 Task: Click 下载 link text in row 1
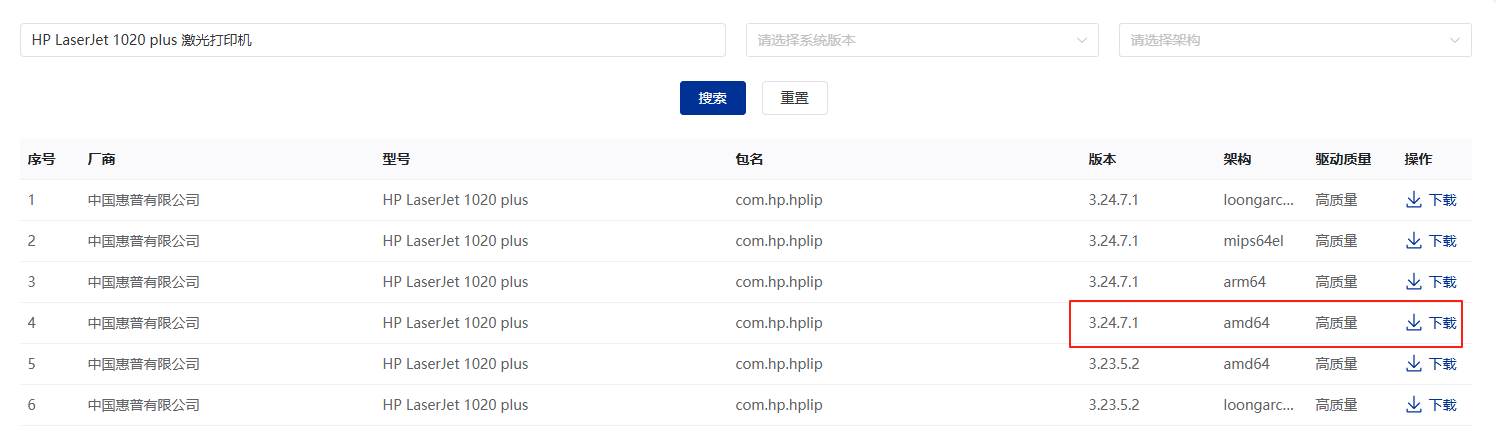pos(1442,200)
